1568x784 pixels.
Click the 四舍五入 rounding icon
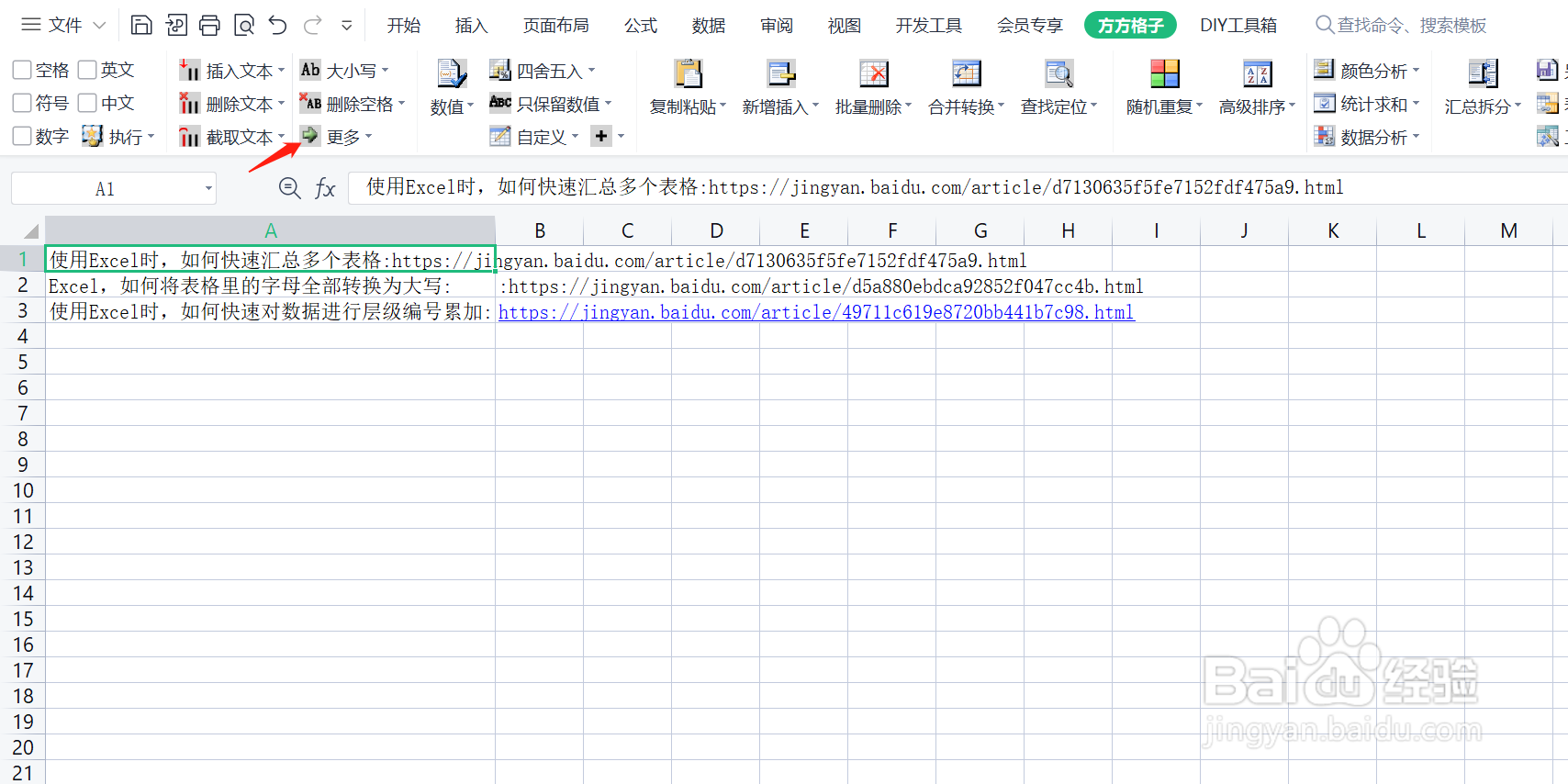(x=499, y=70)
